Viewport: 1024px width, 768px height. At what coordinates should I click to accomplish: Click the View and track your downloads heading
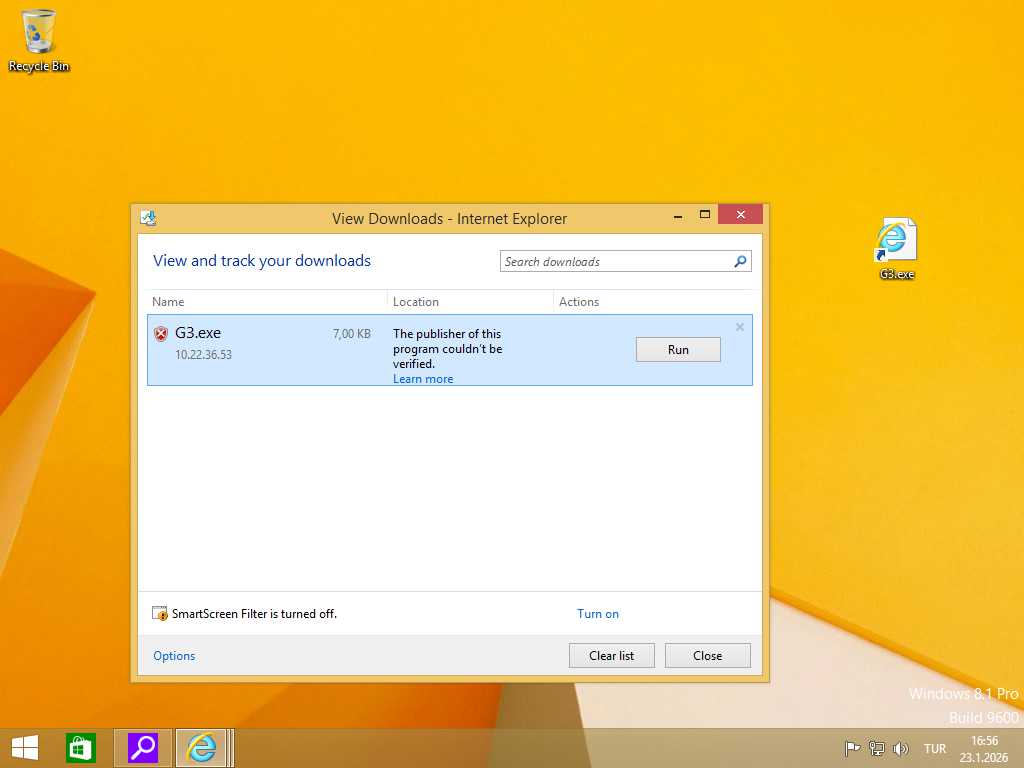[x=262, y=261]
